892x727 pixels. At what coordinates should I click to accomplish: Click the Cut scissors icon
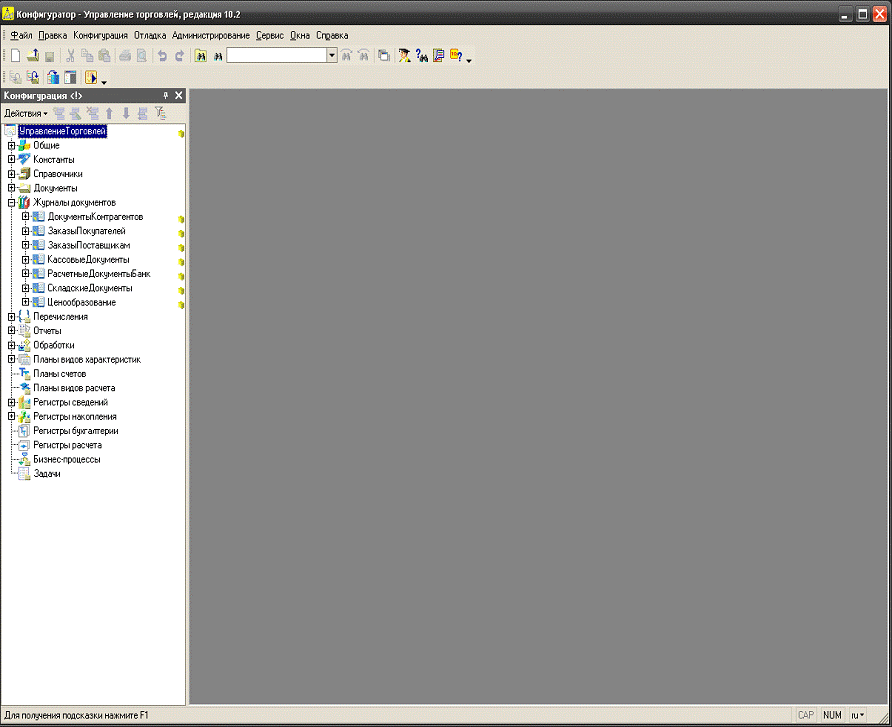[x=70, y=55]
